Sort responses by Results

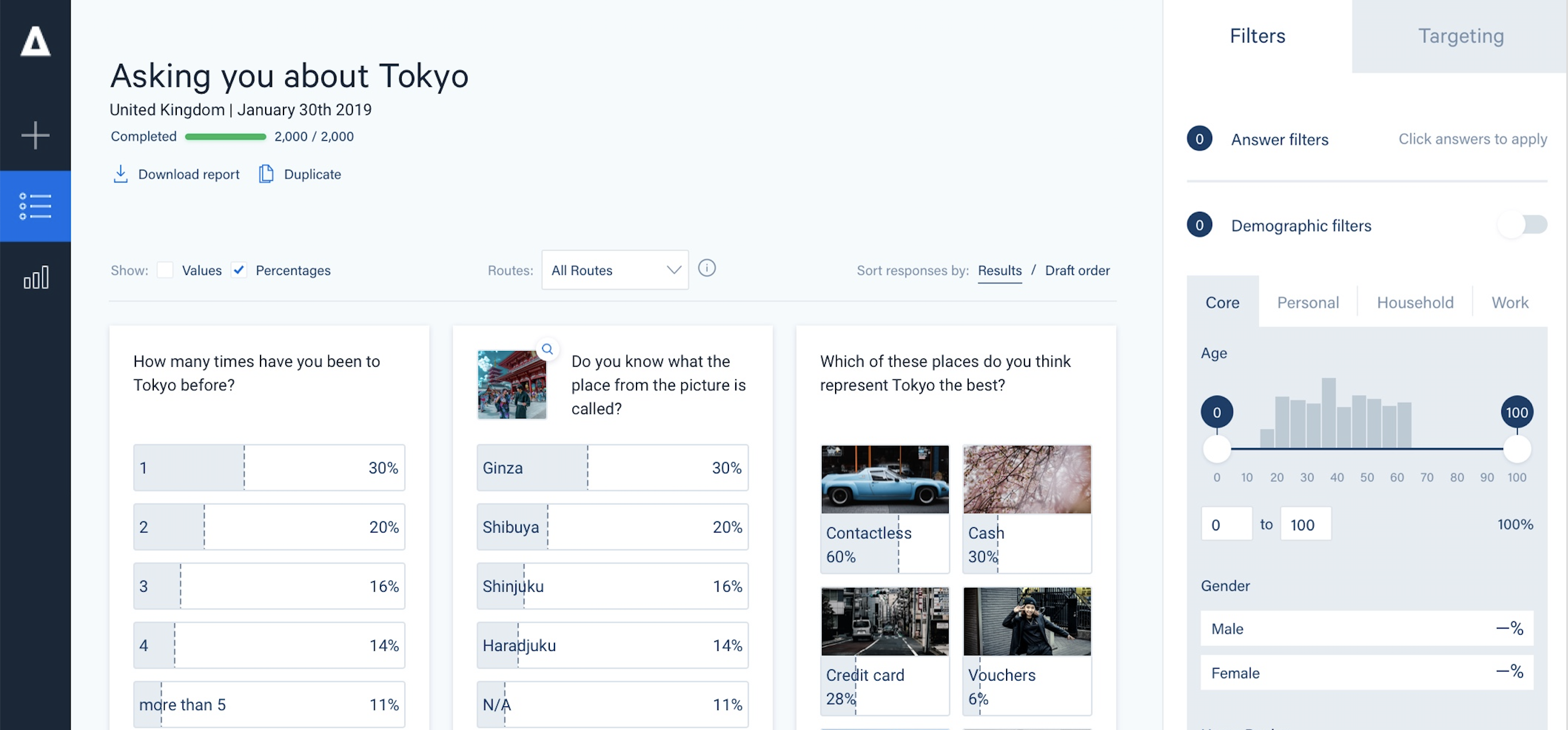pyautogui.click(x=999, y=270)
